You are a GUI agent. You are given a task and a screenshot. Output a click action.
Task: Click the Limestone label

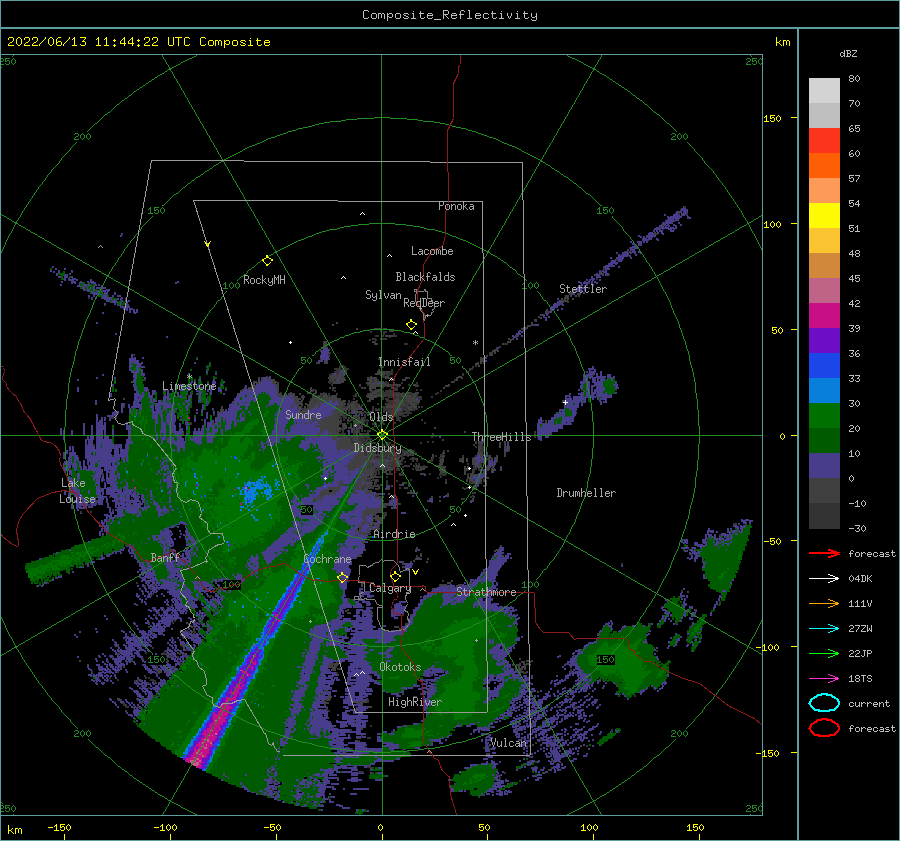pos(189,386)
